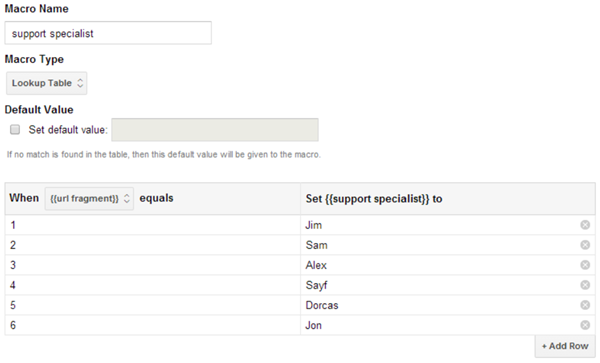Remove the Jim row with its delete icon

click(585, 225)
